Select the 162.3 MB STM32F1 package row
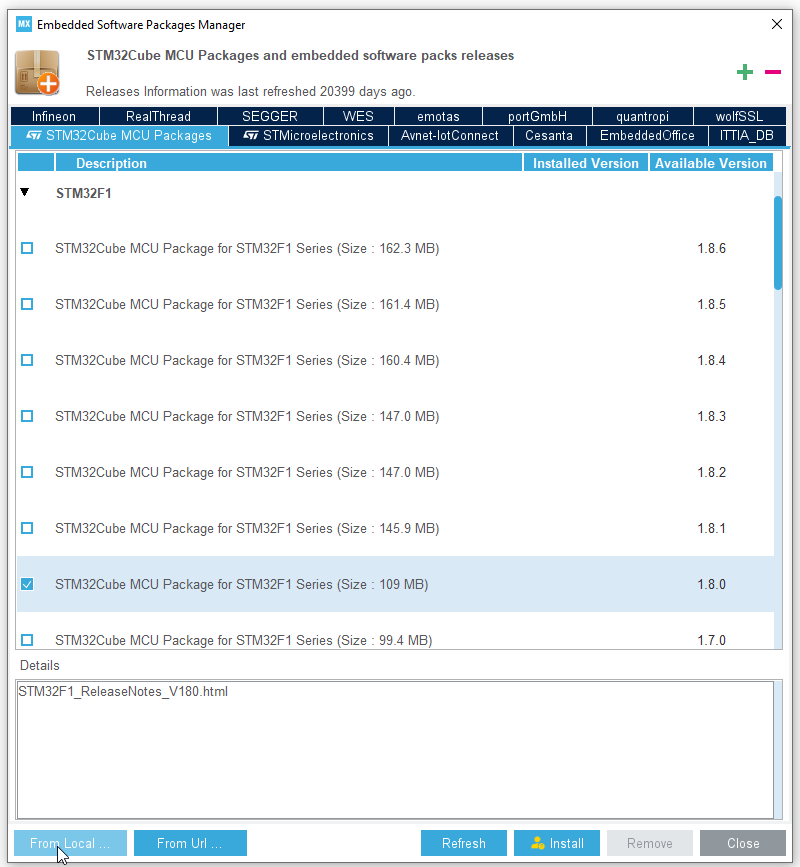 (395, 248)
